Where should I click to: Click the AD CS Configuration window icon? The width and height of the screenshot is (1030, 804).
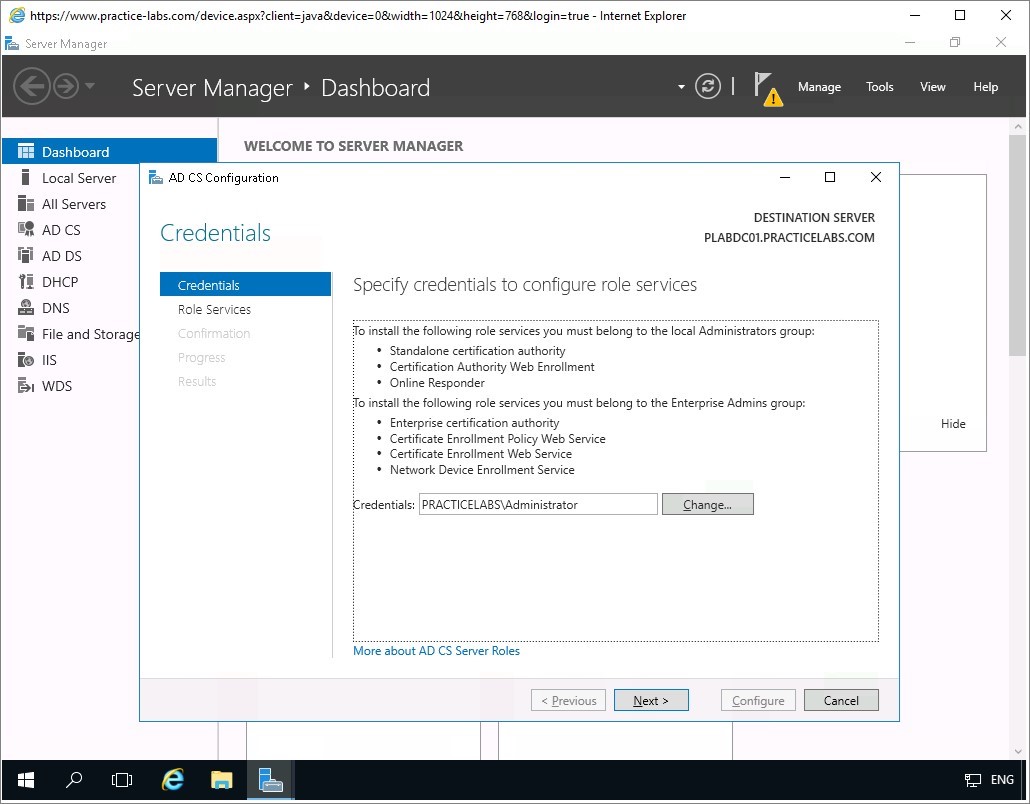click(x=156, y=177)
